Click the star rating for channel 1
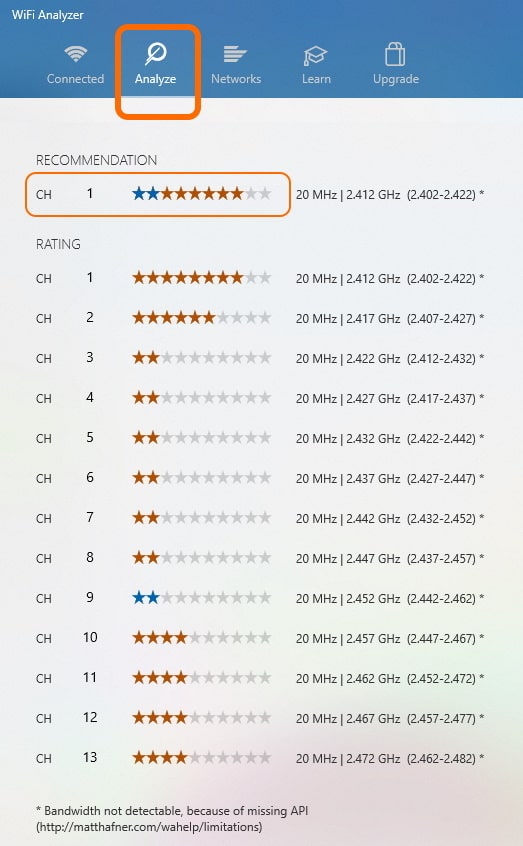Viewport: 523px width, 846px height. (202, 278)
